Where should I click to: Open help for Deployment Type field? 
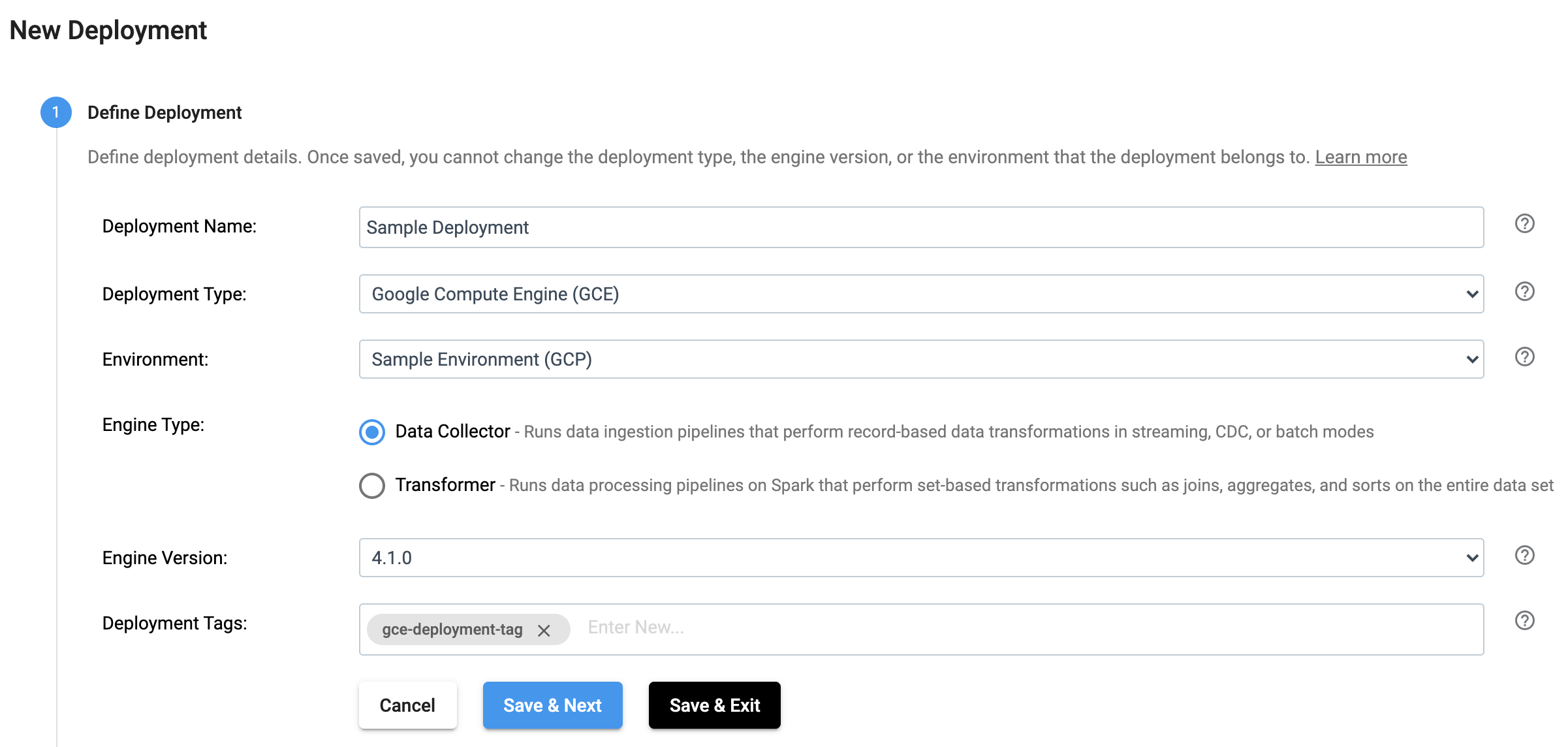1526,292
